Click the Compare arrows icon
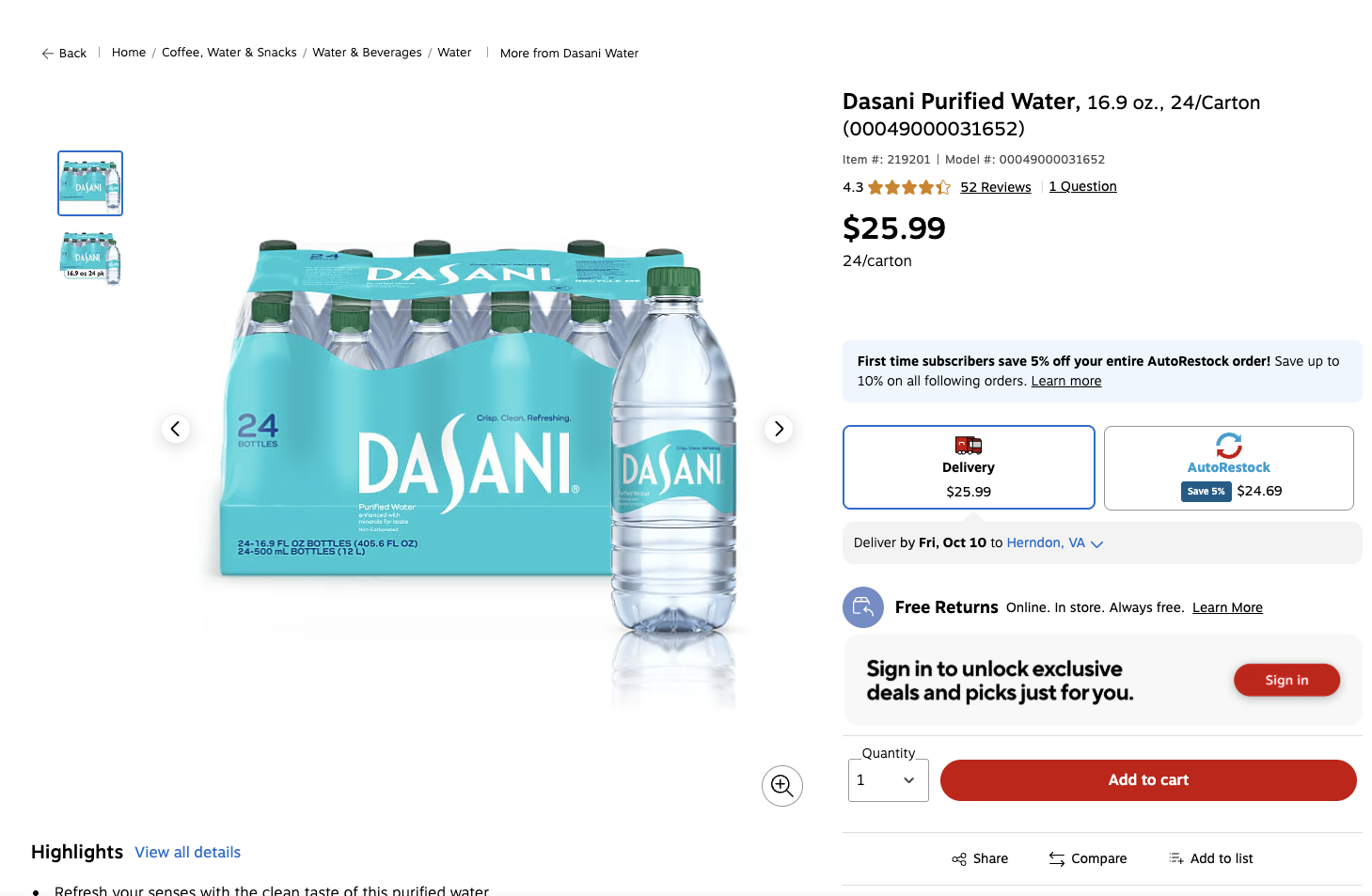1372x896 pixels. point(1057,859)
